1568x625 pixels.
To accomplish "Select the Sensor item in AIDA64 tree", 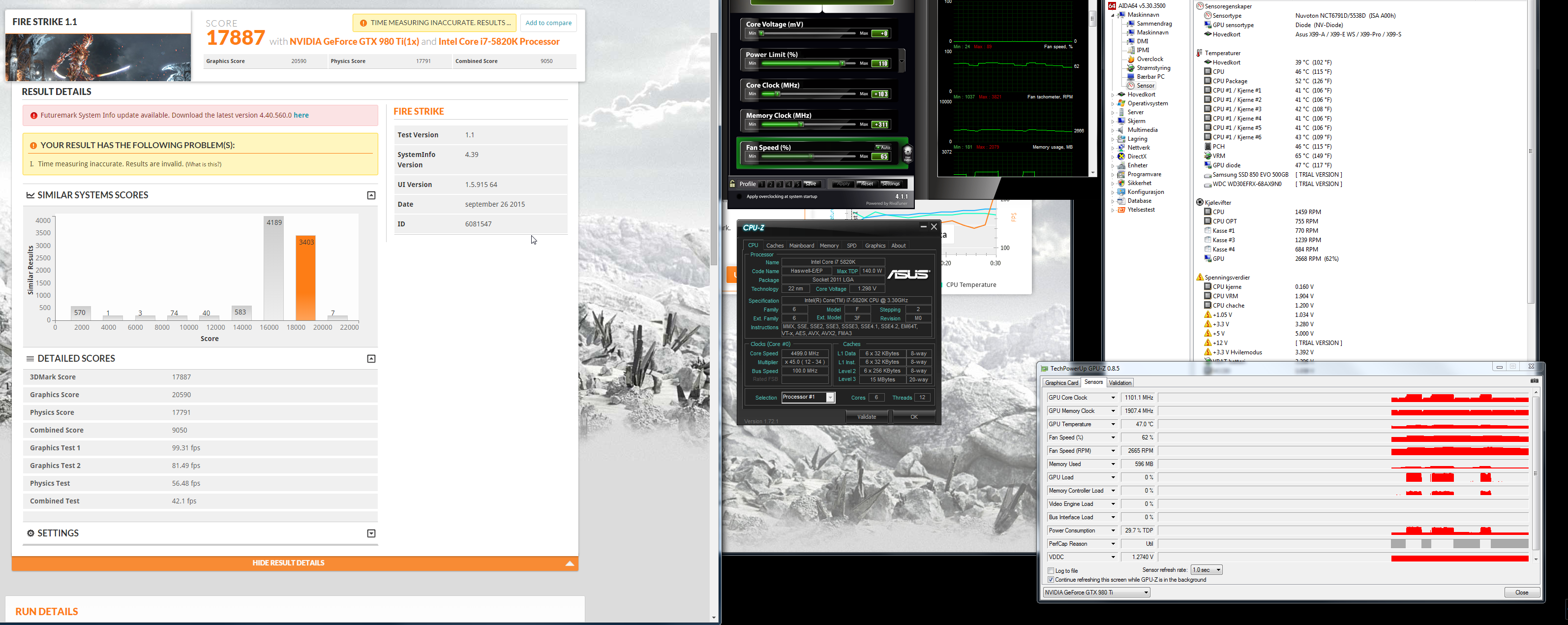I will [x=1141, y=86].
